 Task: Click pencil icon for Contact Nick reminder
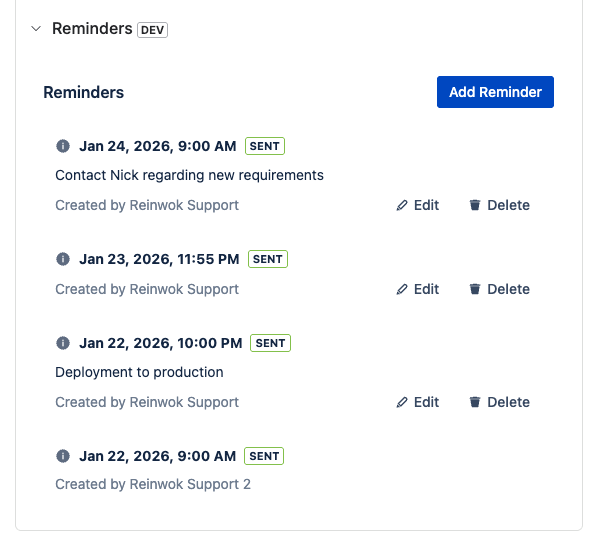(402, 205)
